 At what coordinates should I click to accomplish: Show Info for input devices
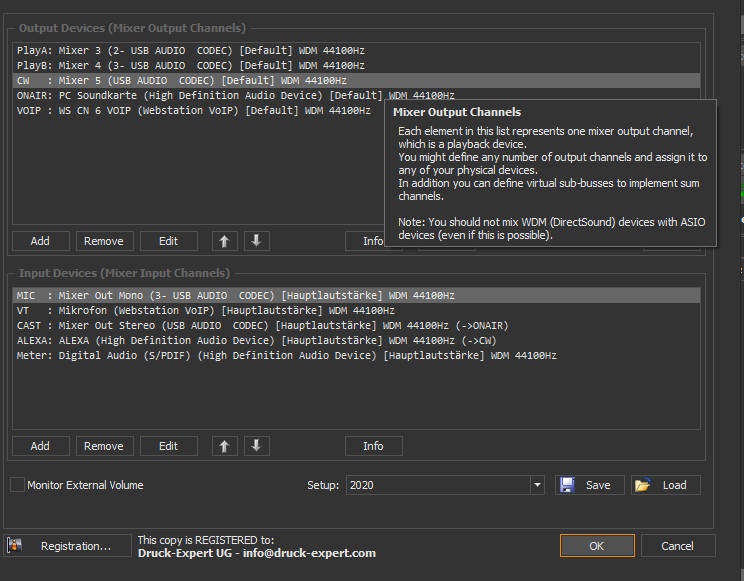[374, 446]
